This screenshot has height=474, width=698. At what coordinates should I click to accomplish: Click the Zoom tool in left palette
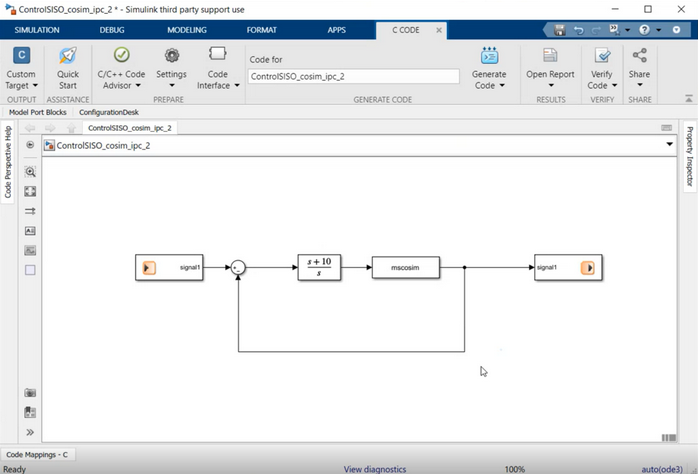(x=30, y=172)
